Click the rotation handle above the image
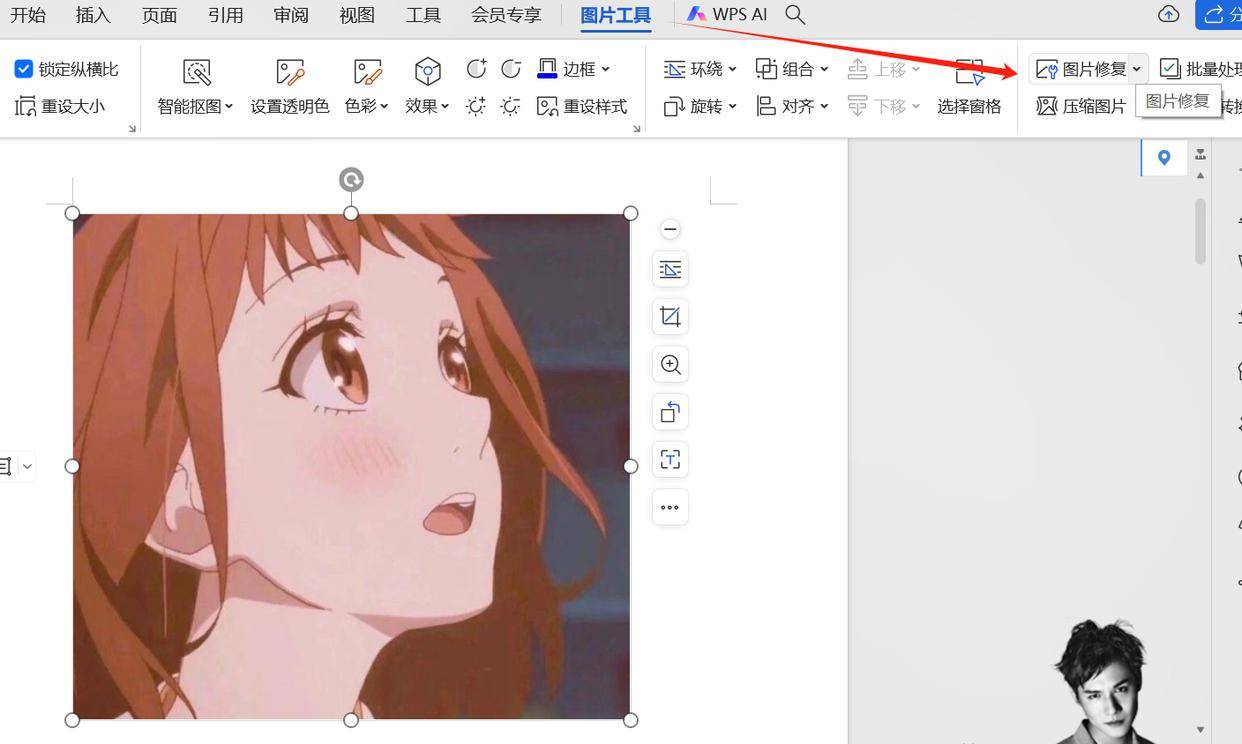 pyautogui.click(x=351, y=180)
